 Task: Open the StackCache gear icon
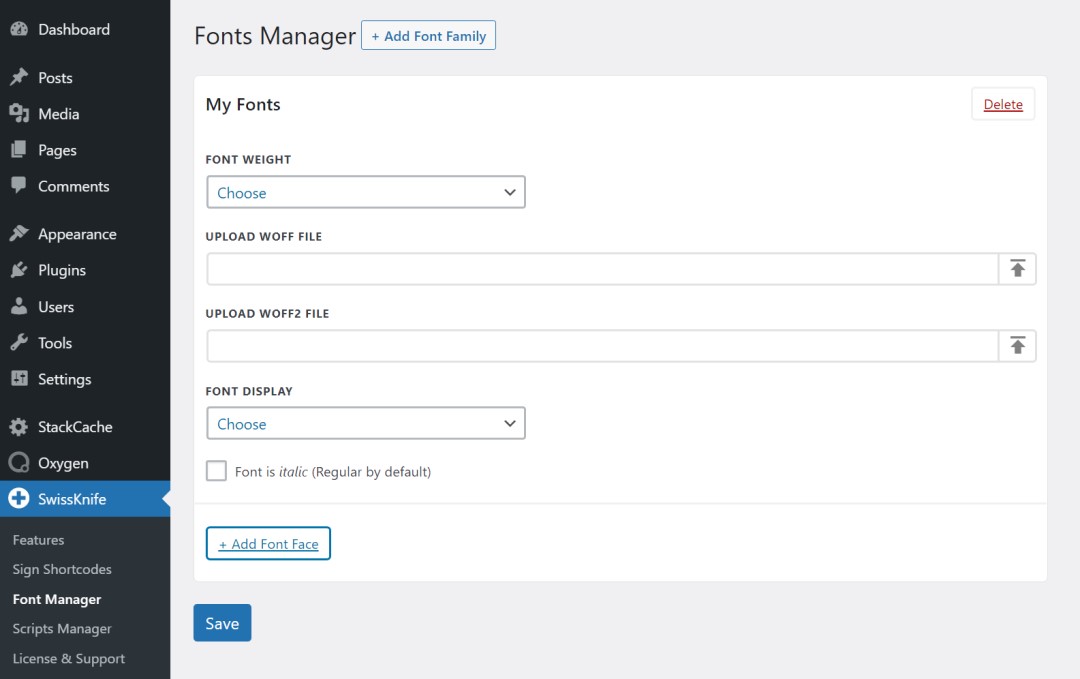tap(18, 427)
